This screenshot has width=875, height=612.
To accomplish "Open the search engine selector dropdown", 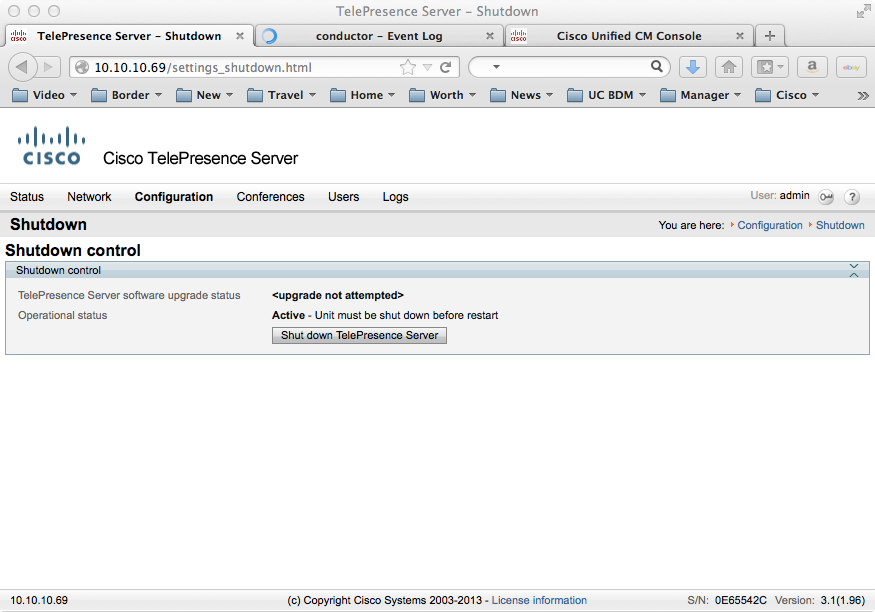I will 496,67.
